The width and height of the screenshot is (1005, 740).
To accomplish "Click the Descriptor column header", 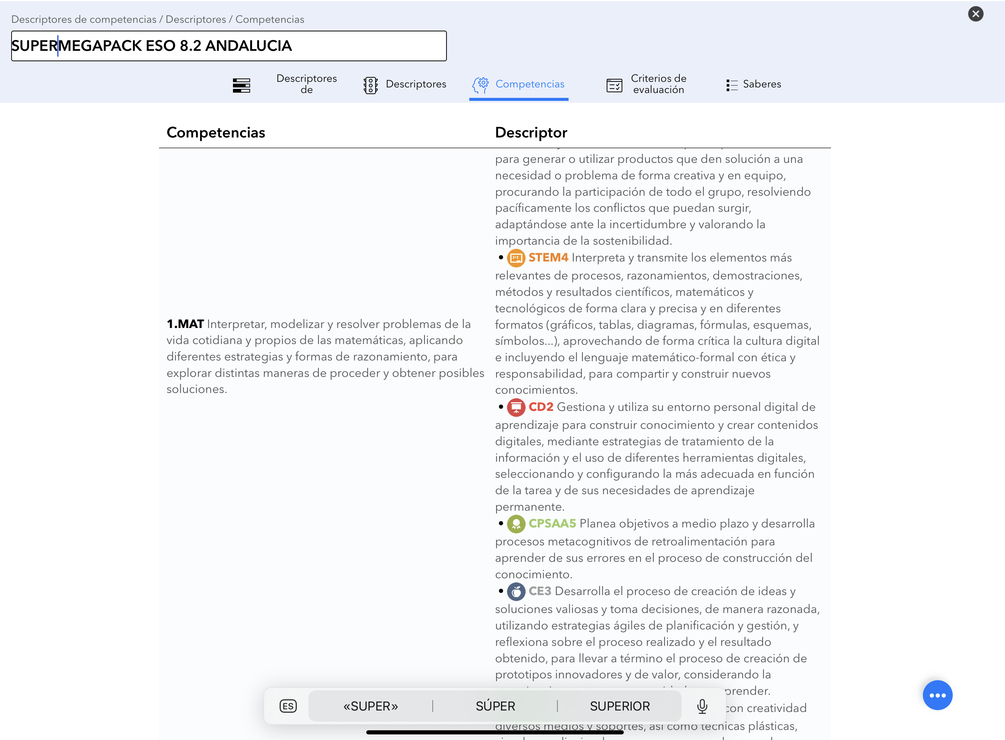I will tap(531, 133).
